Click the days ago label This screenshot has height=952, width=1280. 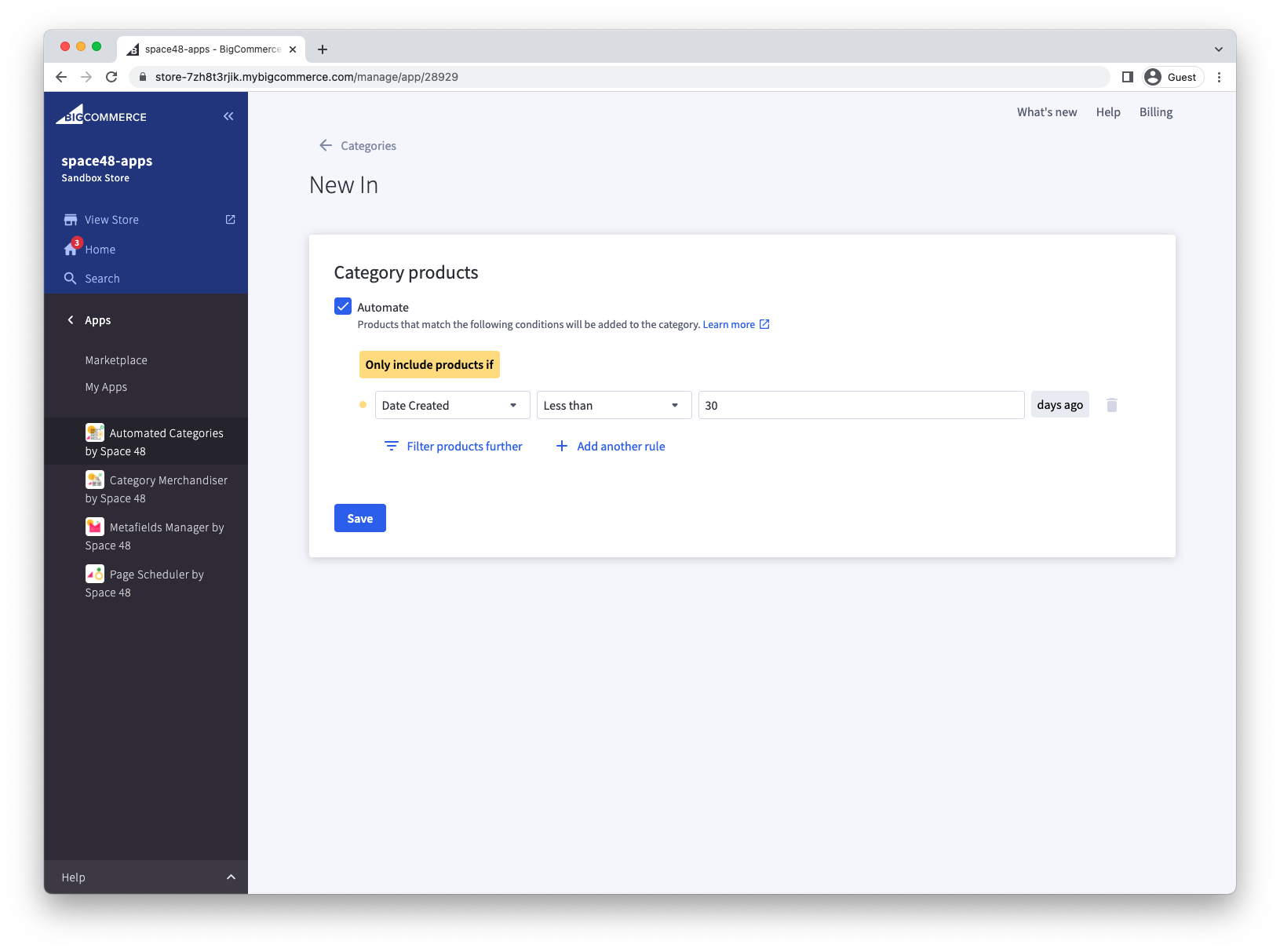[1060, 405]
